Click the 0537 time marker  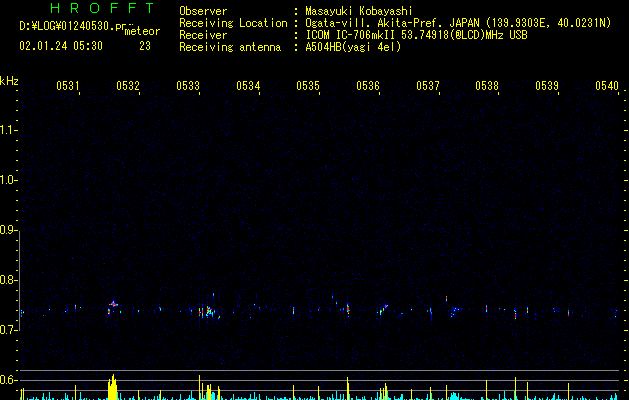click(428, 86)
